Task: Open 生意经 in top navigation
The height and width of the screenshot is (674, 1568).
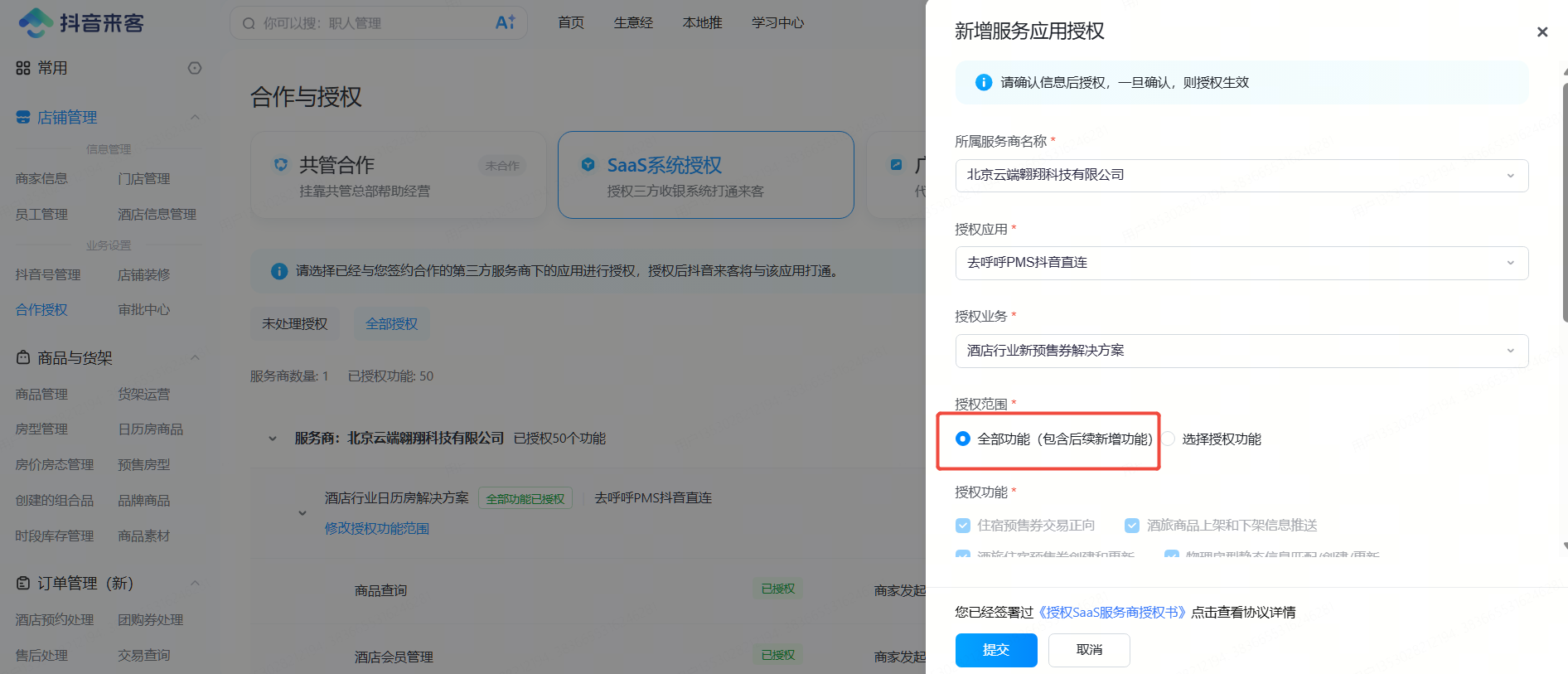Action: pos(633,22)
